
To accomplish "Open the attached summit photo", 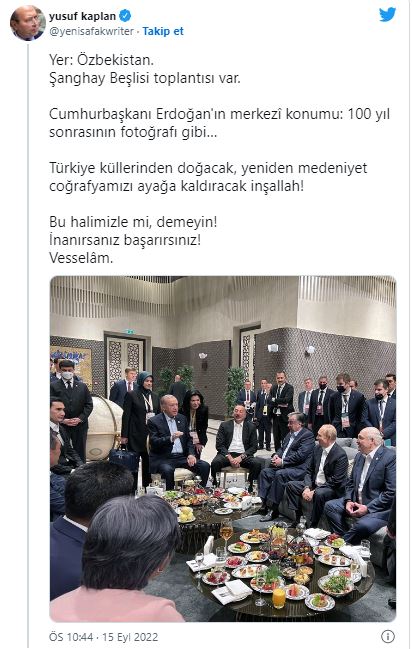I will point(223,449).
